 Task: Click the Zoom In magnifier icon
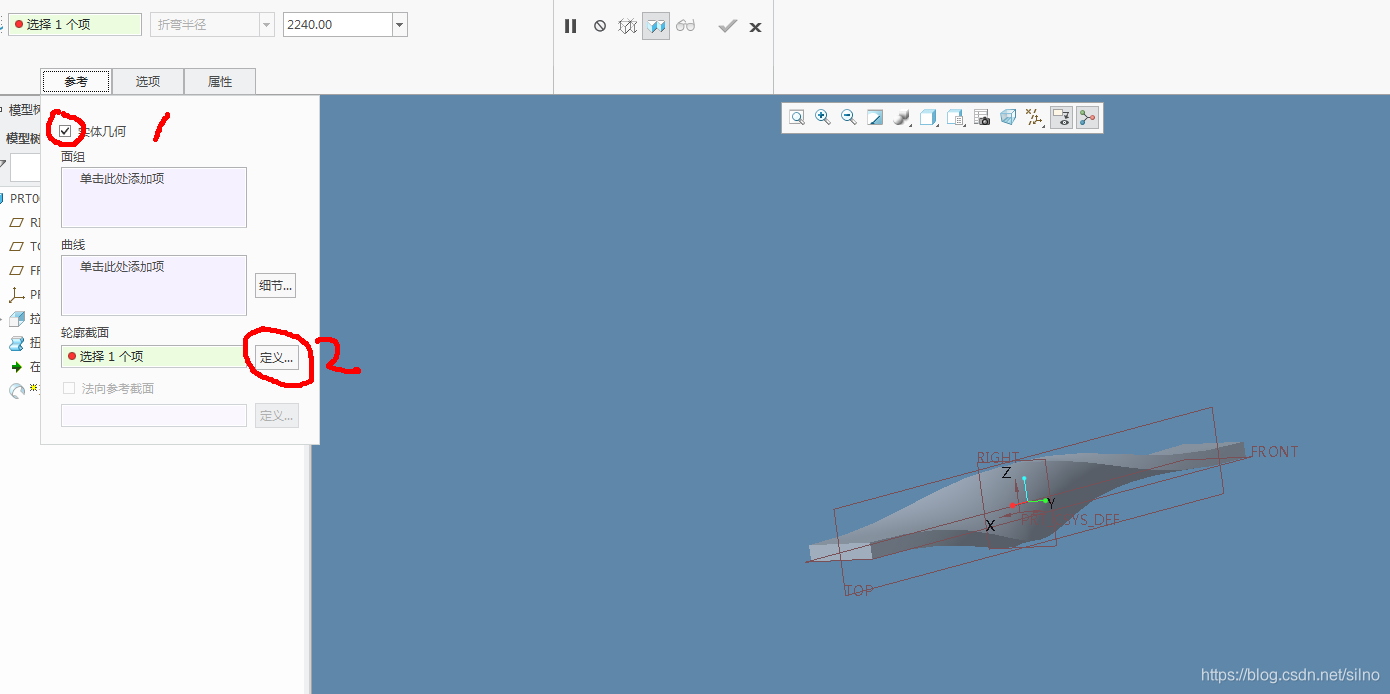tap(823, 118)
